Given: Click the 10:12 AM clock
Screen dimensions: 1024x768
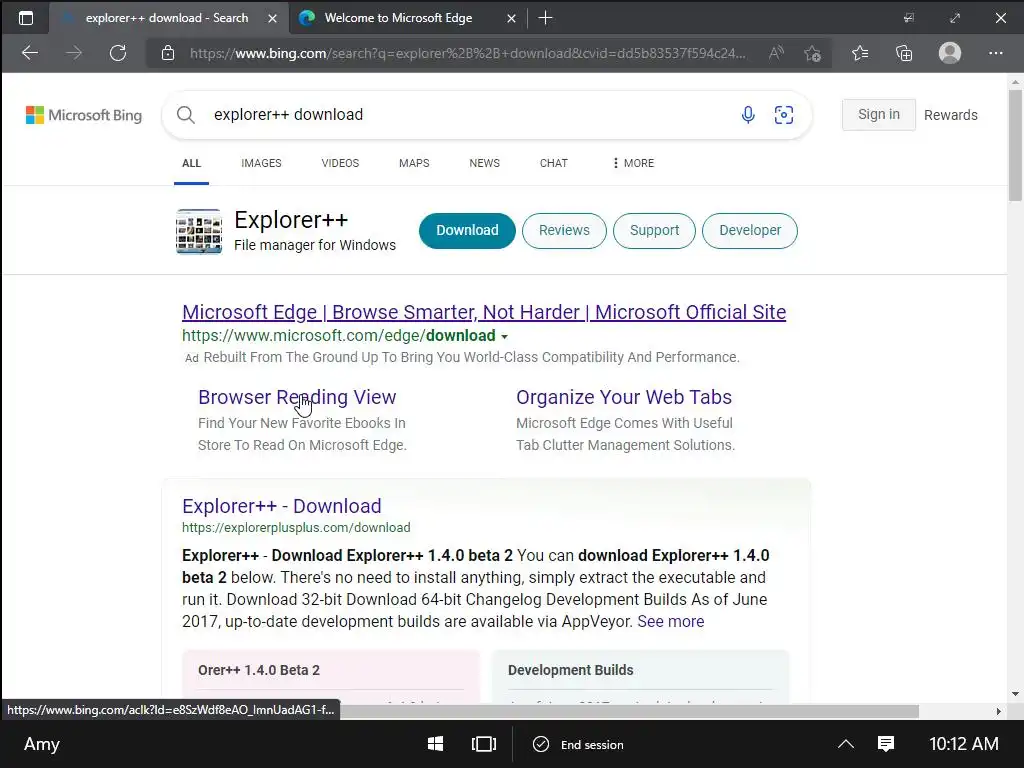Looking at the screenshot, I should 963,744.
